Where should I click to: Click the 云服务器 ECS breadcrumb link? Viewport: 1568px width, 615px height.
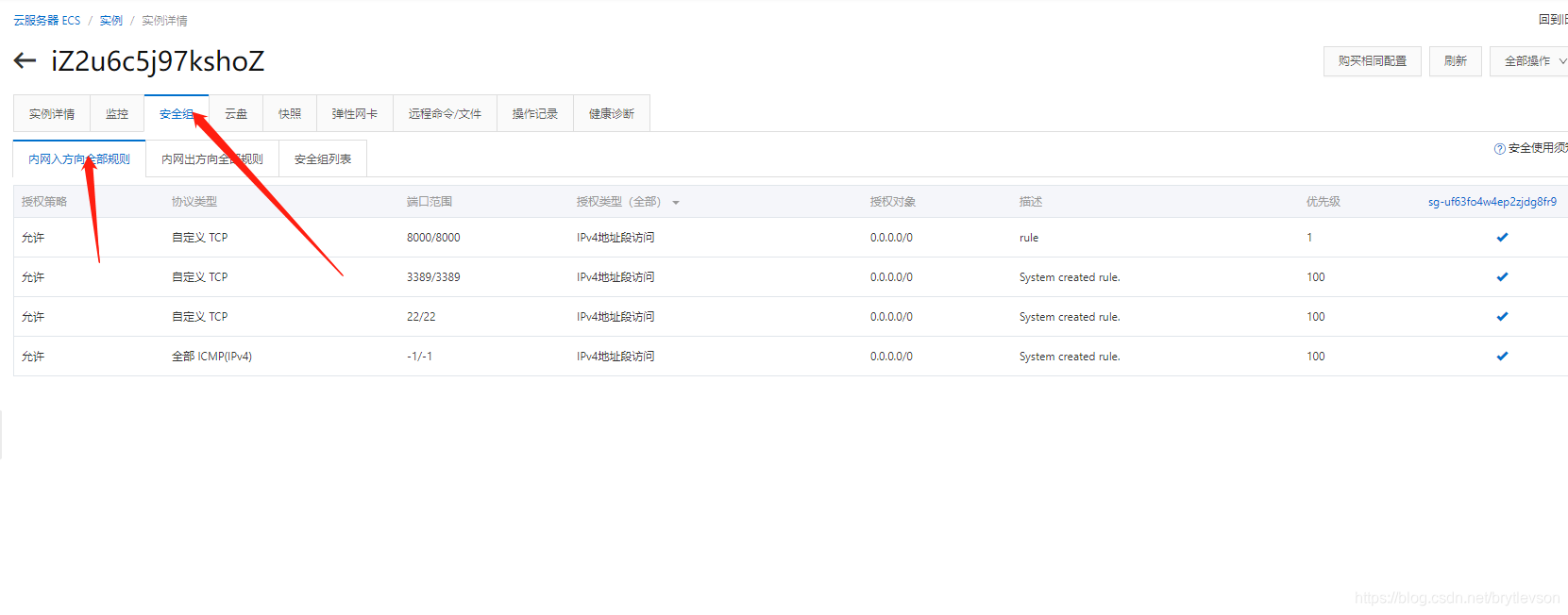coord(47,21)
